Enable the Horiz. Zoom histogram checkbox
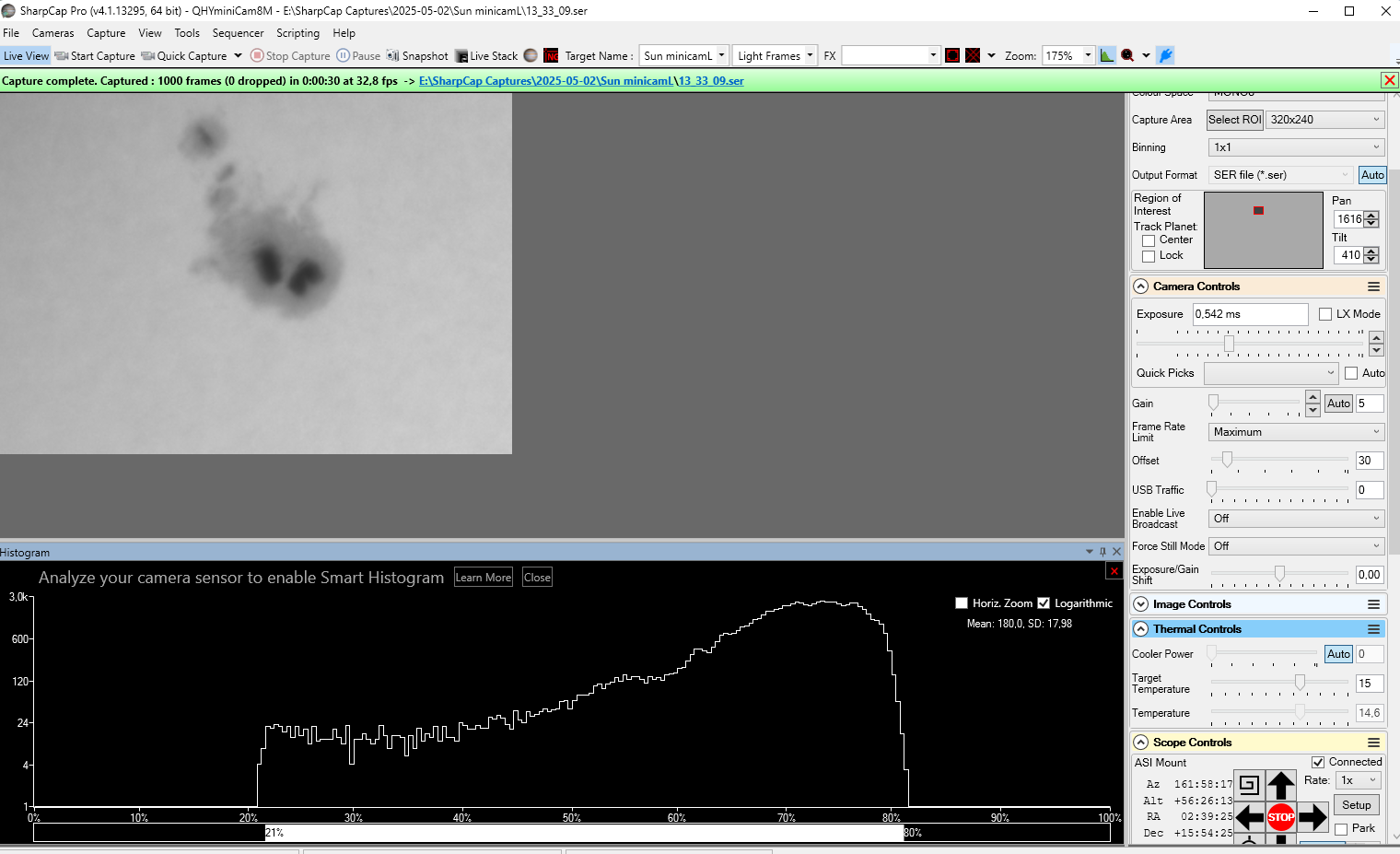The image size is (1400, 854). [x=962, y=603]
